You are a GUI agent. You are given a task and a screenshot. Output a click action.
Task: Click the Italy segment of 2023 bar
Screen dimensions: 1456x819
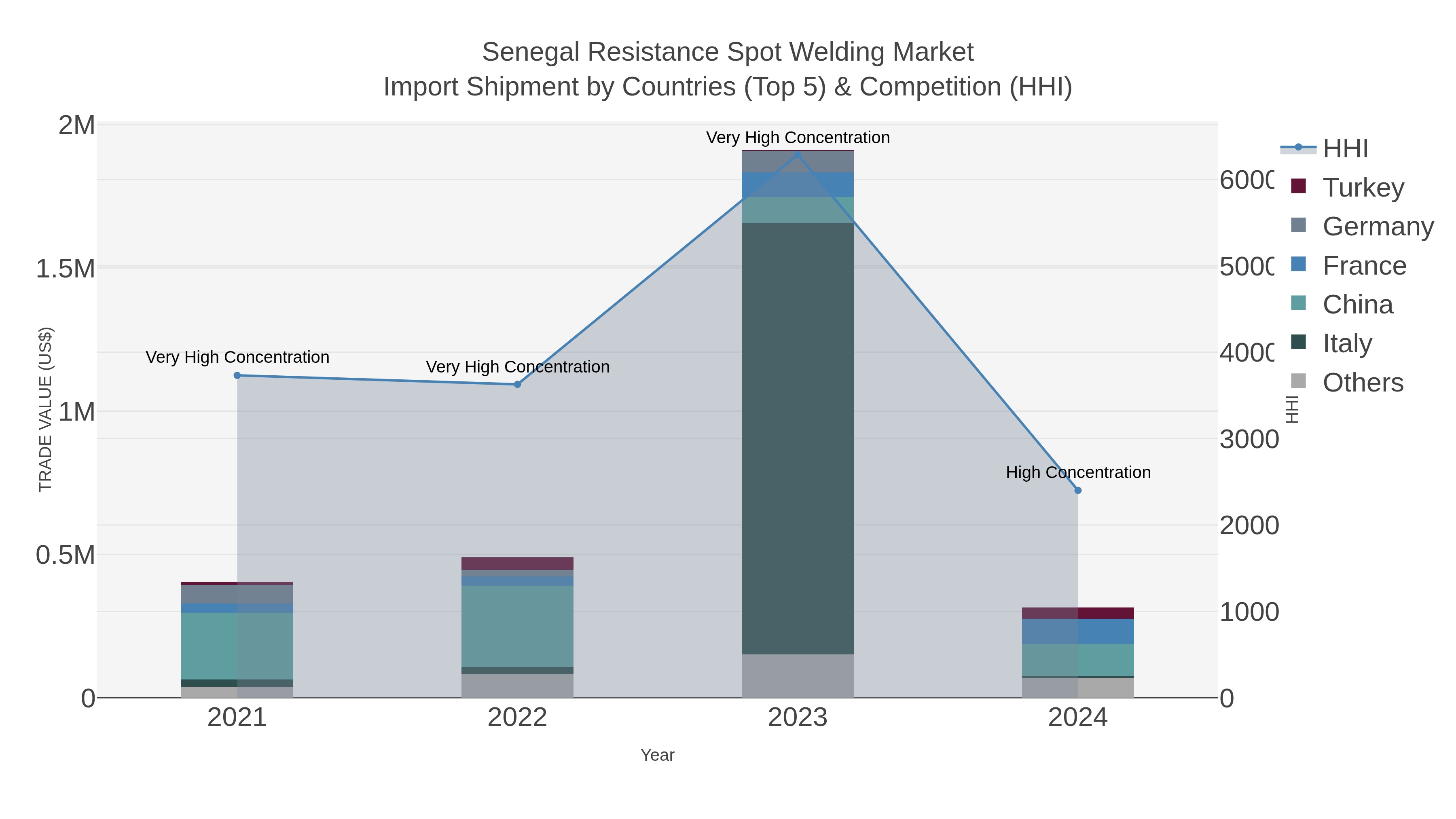[798, 438]
